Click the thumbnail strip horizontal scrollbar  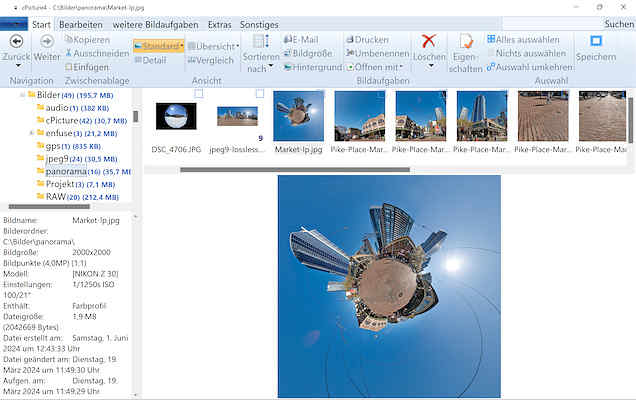[280, 169]
